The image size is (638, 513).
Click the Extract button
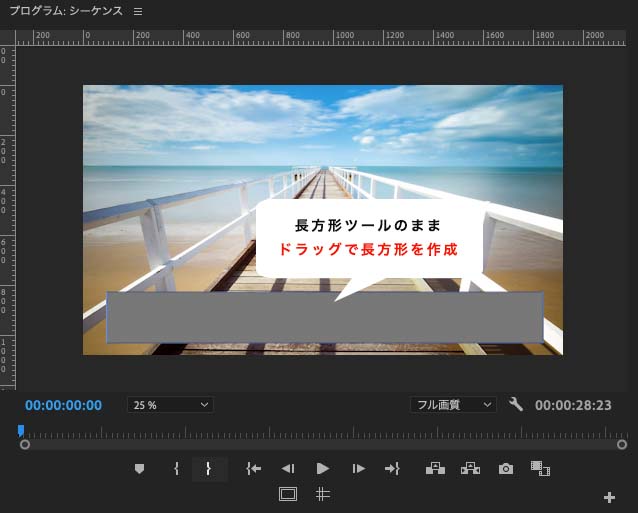tap(470, 468)
